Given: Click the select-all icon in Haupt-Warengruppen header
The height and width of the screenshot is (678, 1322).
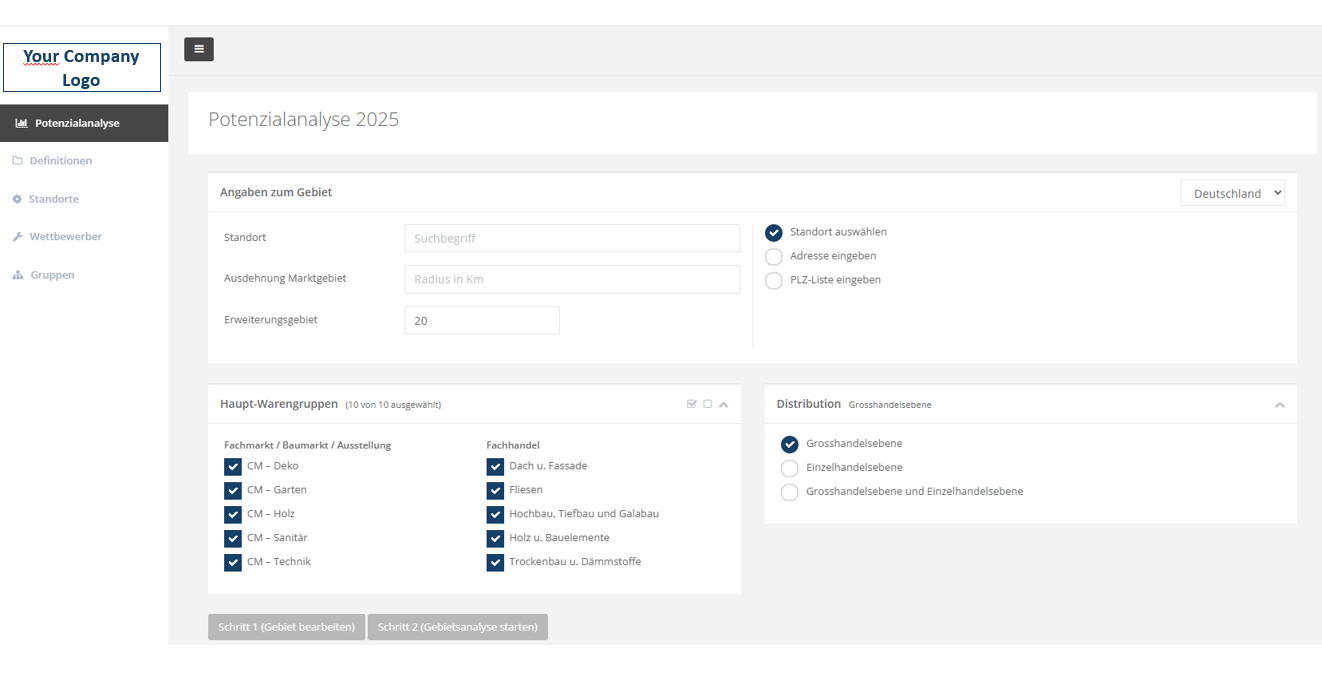Looking at the screenshot, I should (692, 404).
